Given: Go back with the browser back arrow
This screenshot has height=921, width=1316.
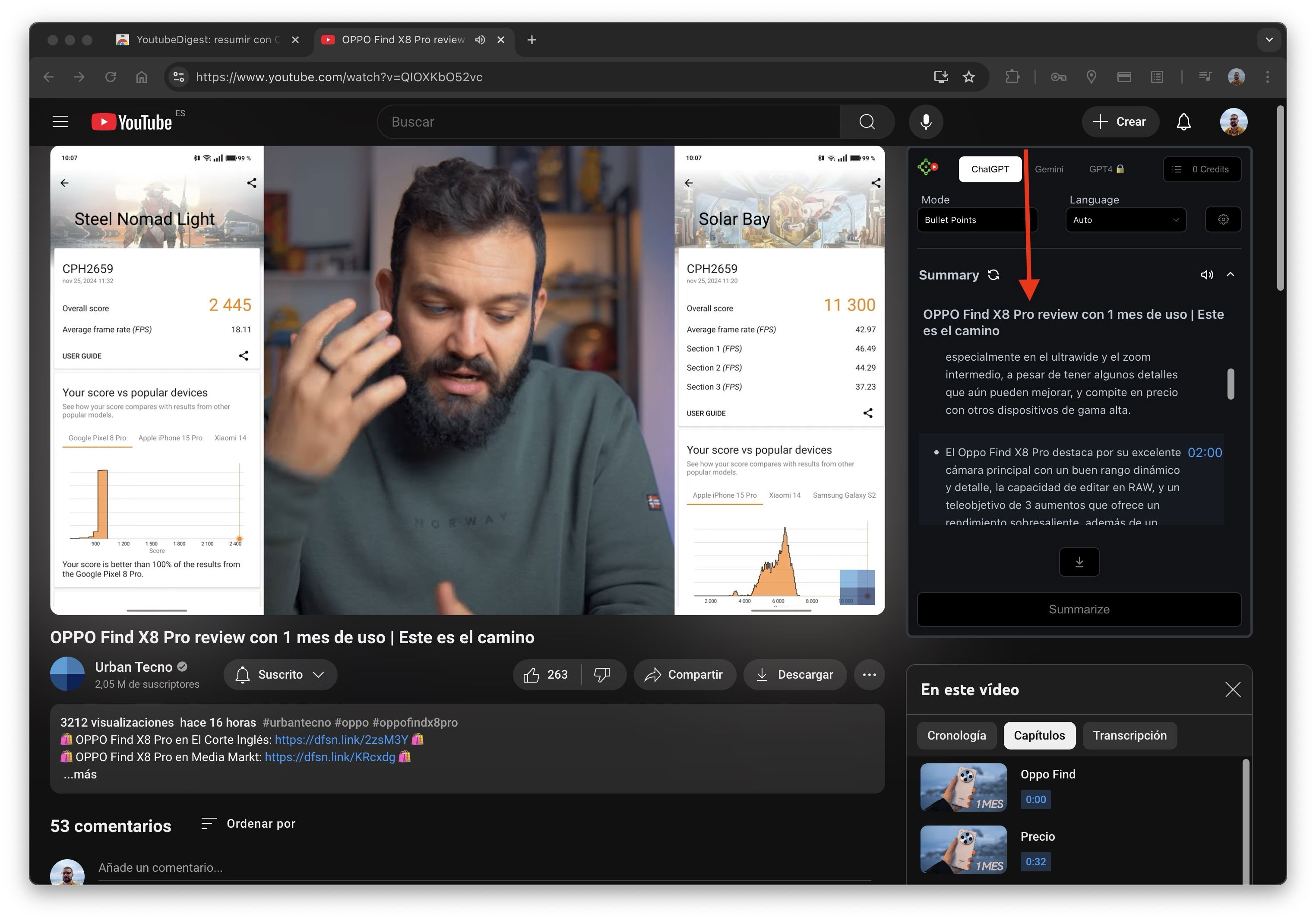Looking at the screenshot, I should [x=49, y=77].
